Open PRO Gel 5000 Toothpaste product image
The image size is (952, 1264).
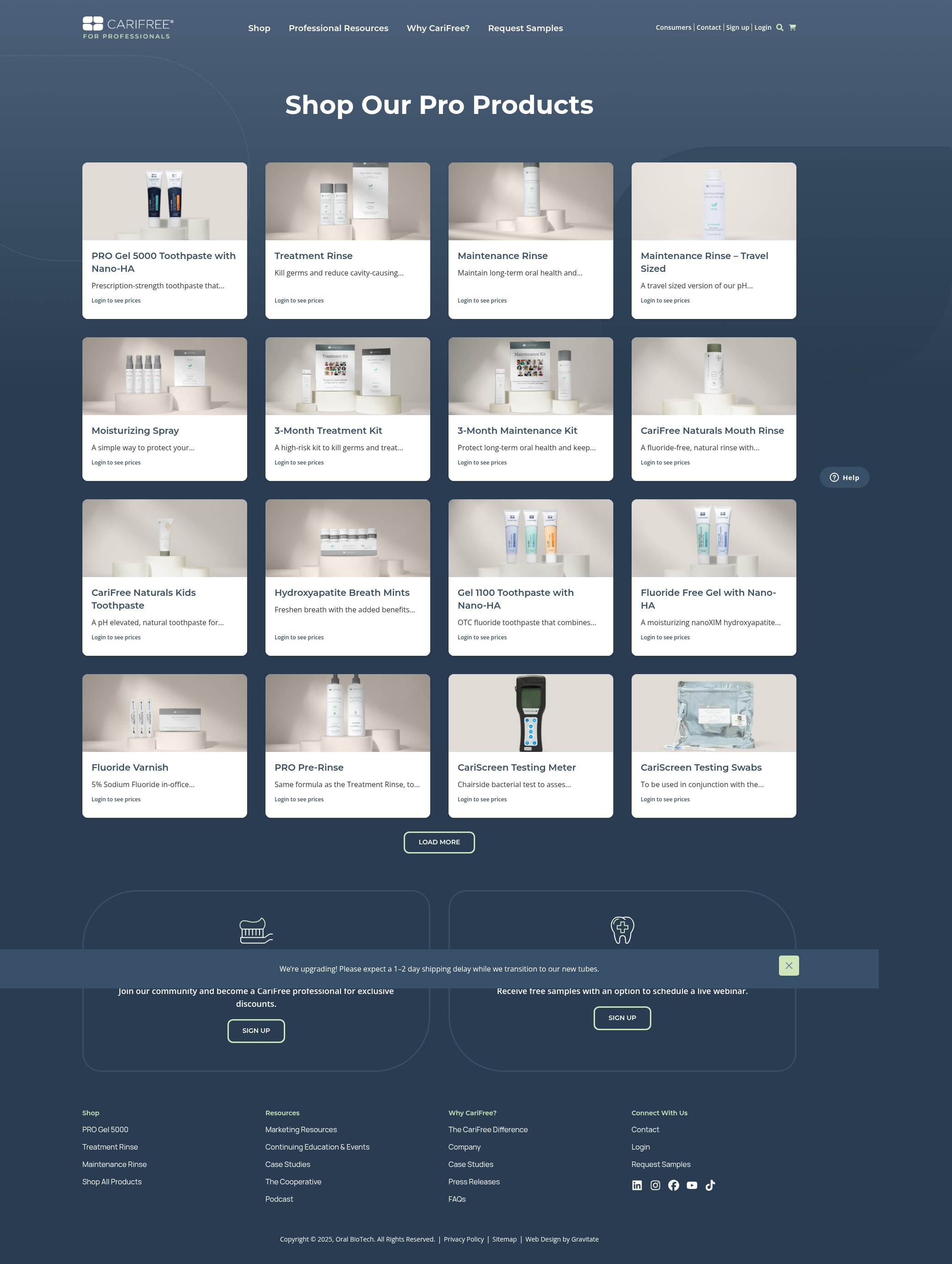pyautogui.click(x=165, y=201)
